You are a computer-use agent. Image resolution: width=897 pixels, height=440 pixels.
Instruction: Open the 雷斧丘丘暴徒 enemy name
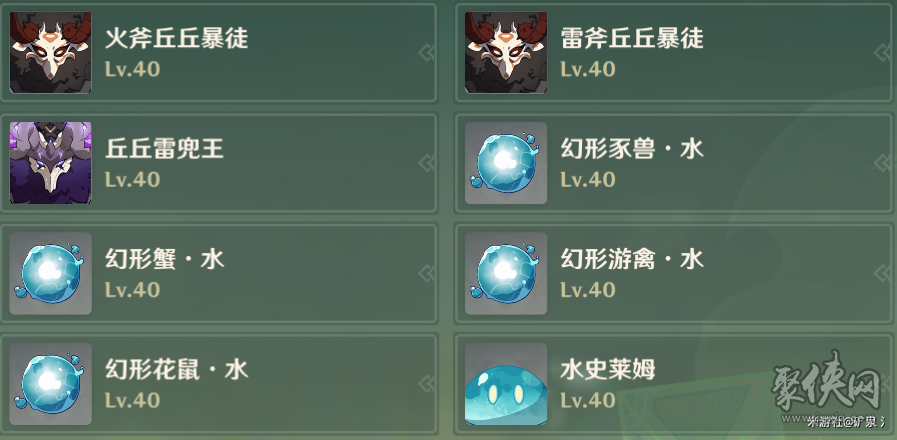pyautogui.click(x=632, y=39)
